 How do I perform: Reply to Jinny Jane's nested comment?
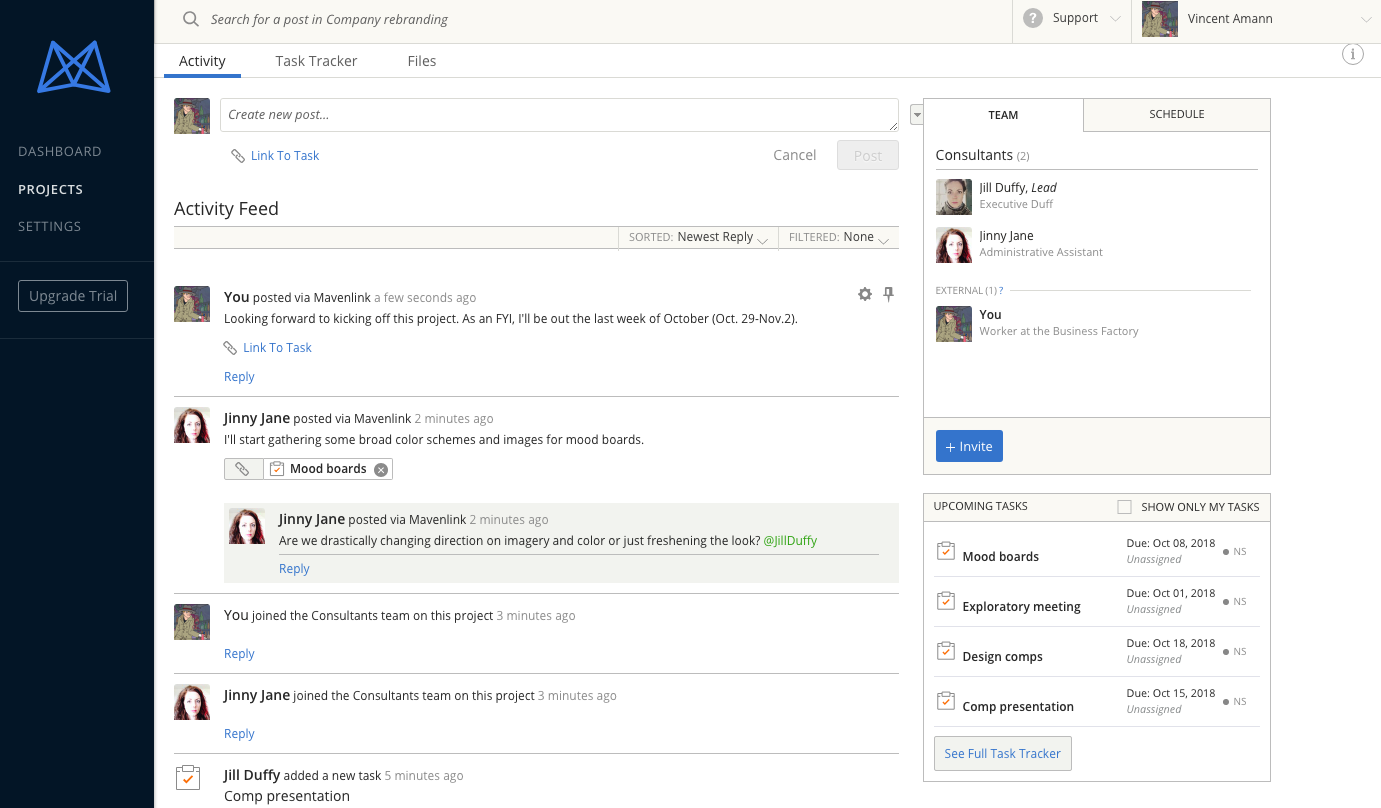pyautogui.click(x=294, y=569)
